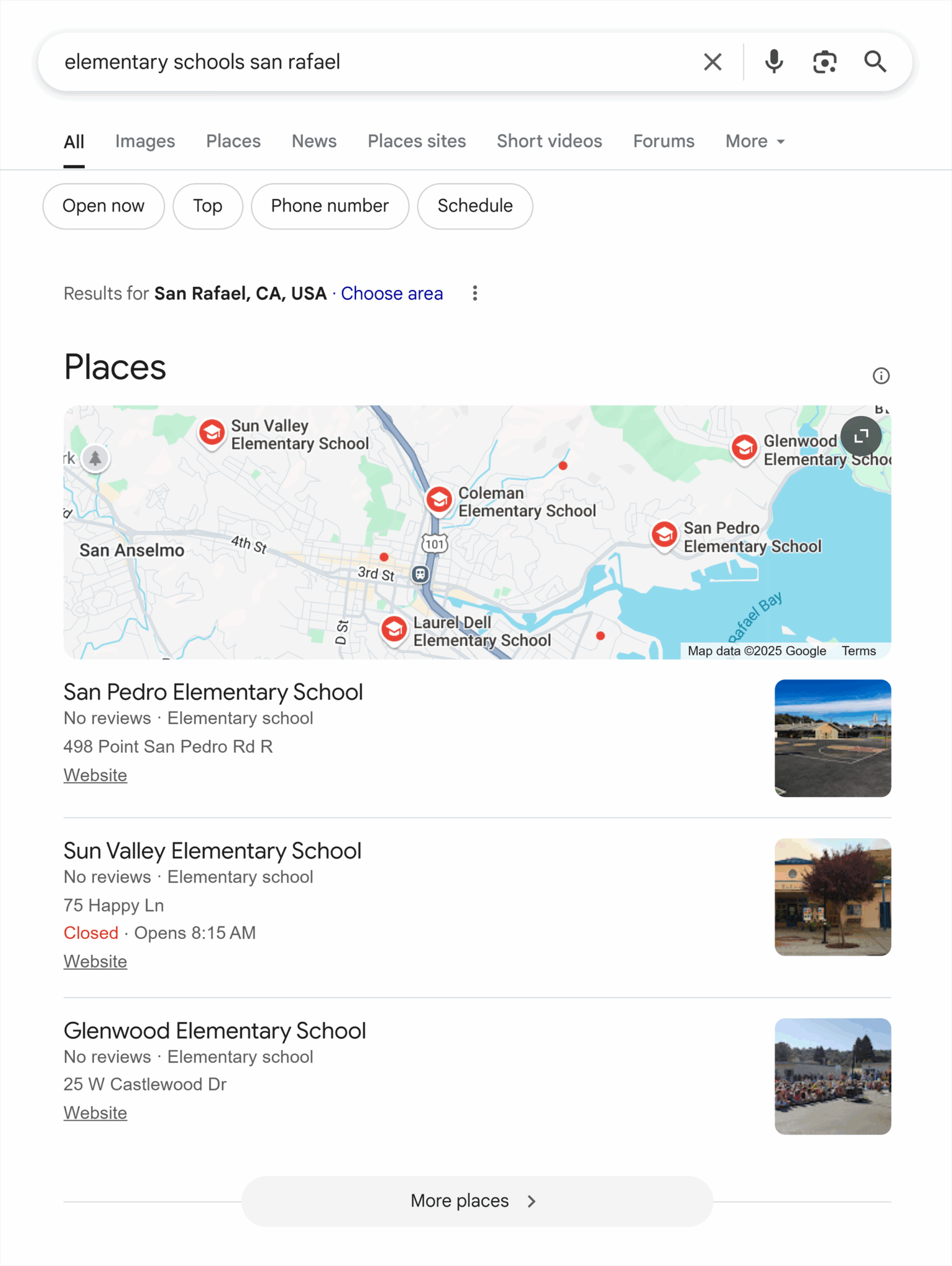Start voice search with microphone icon
This screenshot has width=952, height=1266.
(x=774, y=62)
